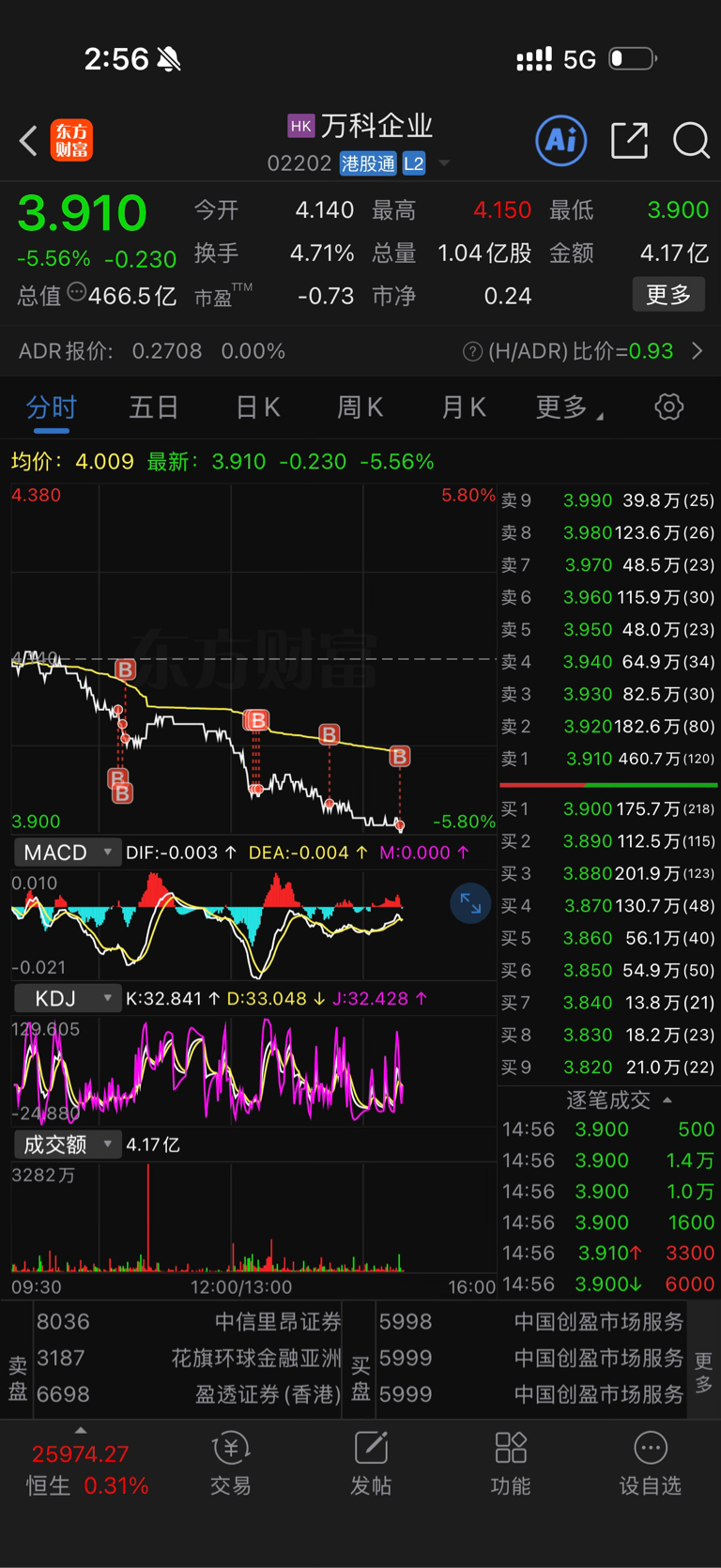Tap the 更多 button in quote details
This screenshot has width=721, height=1568.
pyautogui.click(x=668, y=295)
